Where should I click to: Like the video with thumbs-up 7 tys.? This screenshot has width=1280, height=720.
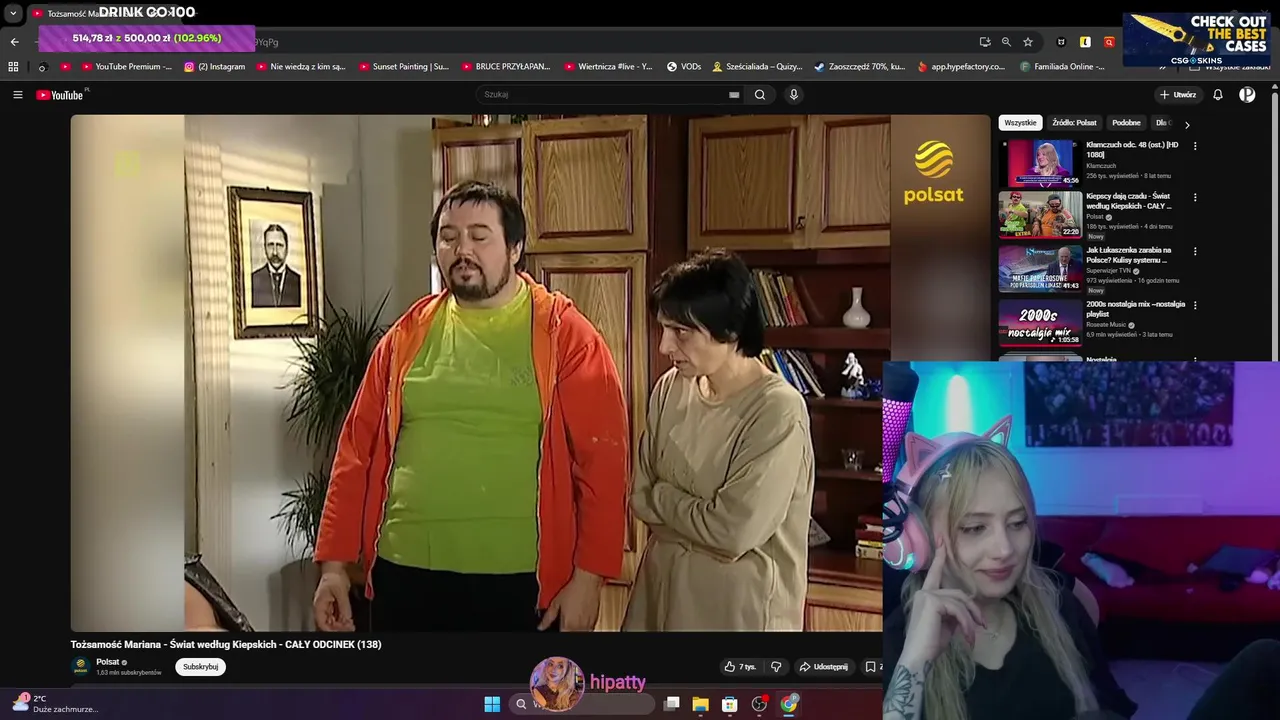tap(740, 667)
